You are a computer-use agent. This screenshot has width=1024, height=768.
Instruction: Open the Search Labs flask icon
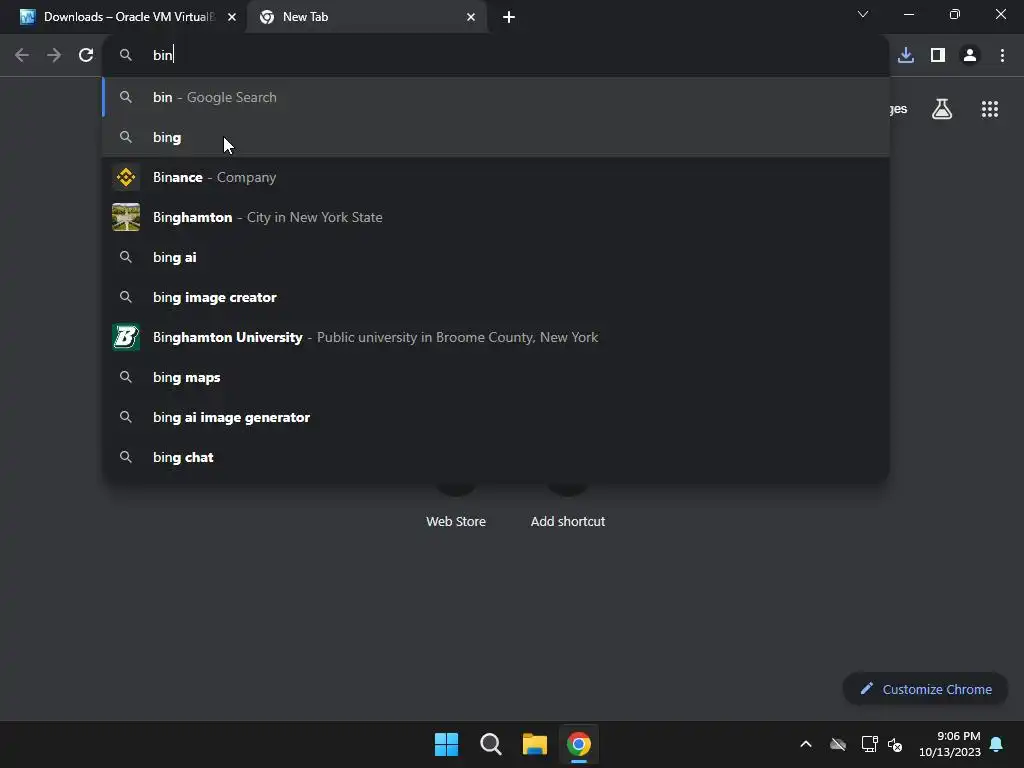point(942,109)
